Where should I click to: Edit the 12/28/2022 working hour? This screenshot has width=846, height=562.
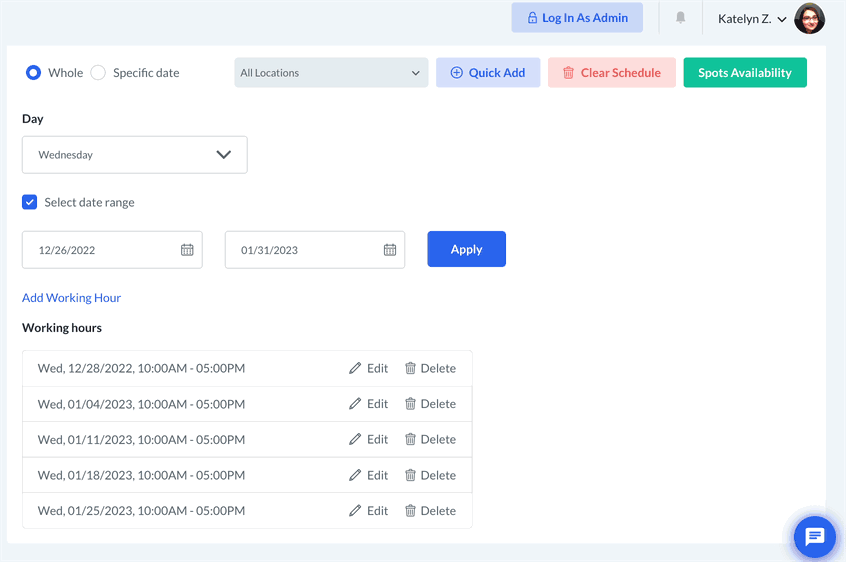(x=368, y=368)
